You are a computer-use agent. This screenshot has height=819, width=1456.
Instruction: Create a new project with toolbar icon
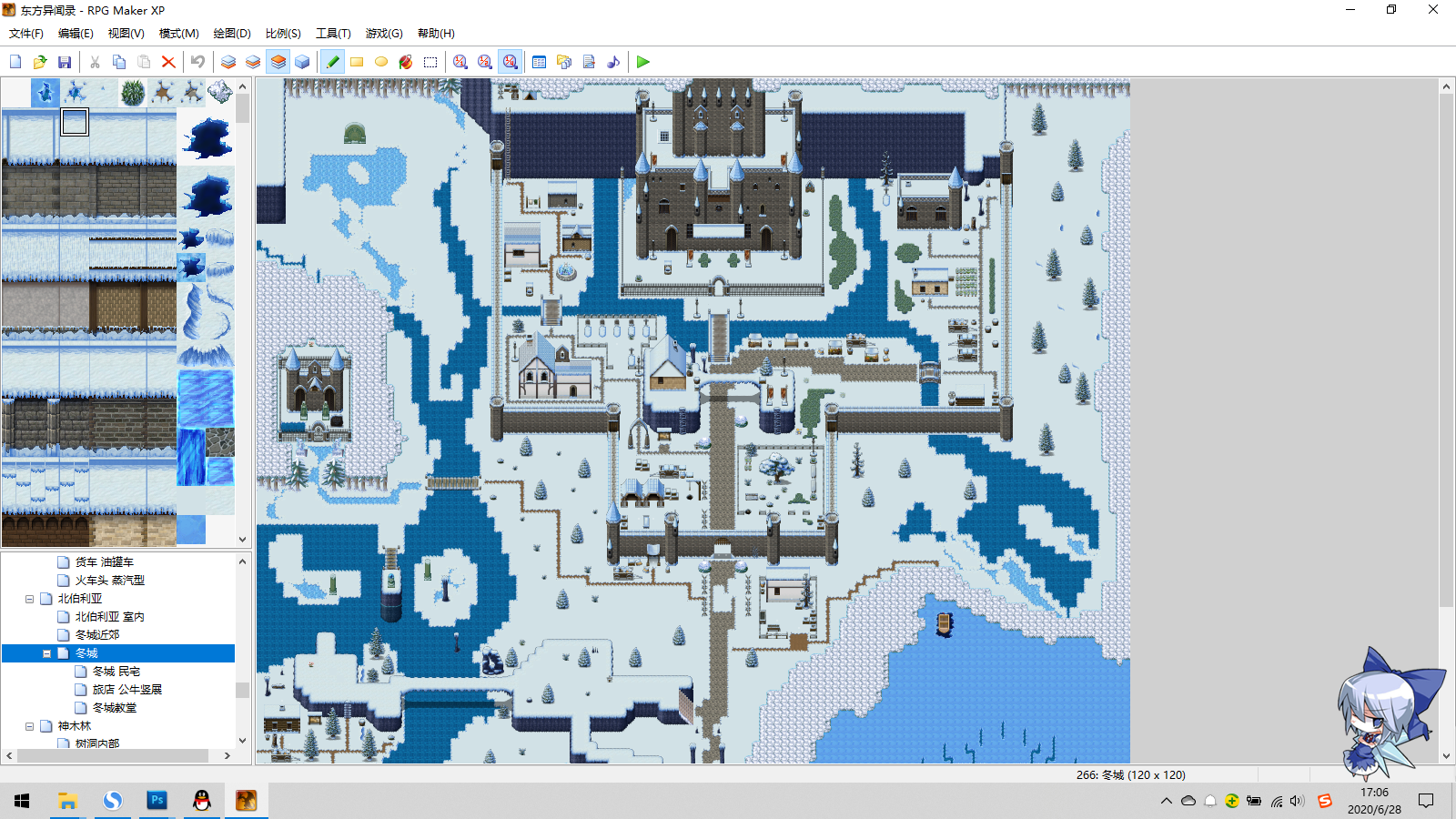(x=15, y=62)
